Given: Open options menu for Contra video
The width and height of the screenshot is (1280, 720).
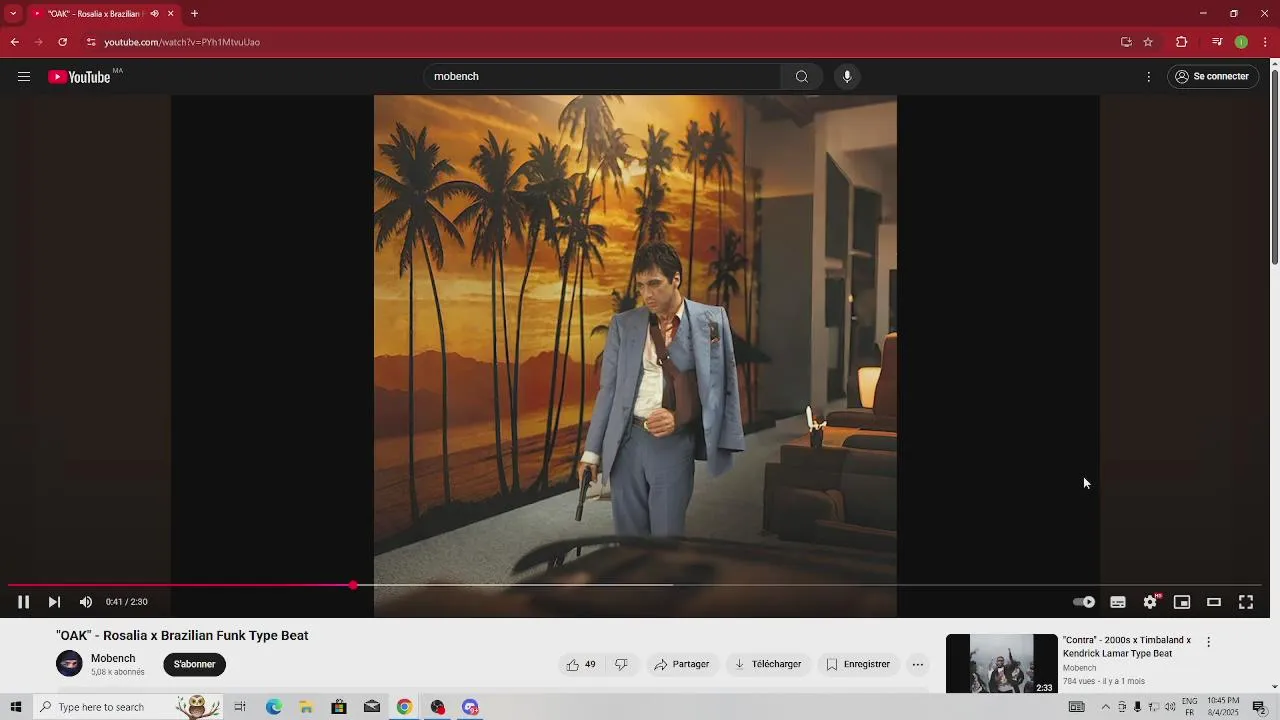Looking at the screenshot, I should pos(1208,642).
